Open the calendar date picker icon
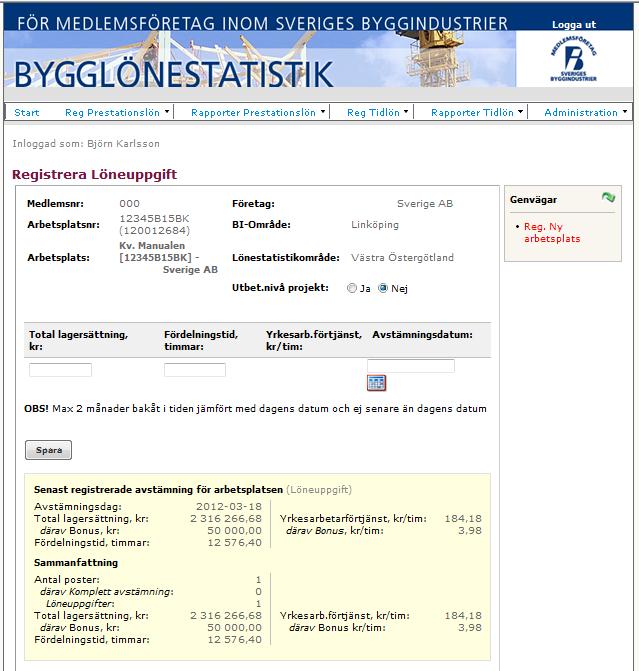 pos(376,383)
